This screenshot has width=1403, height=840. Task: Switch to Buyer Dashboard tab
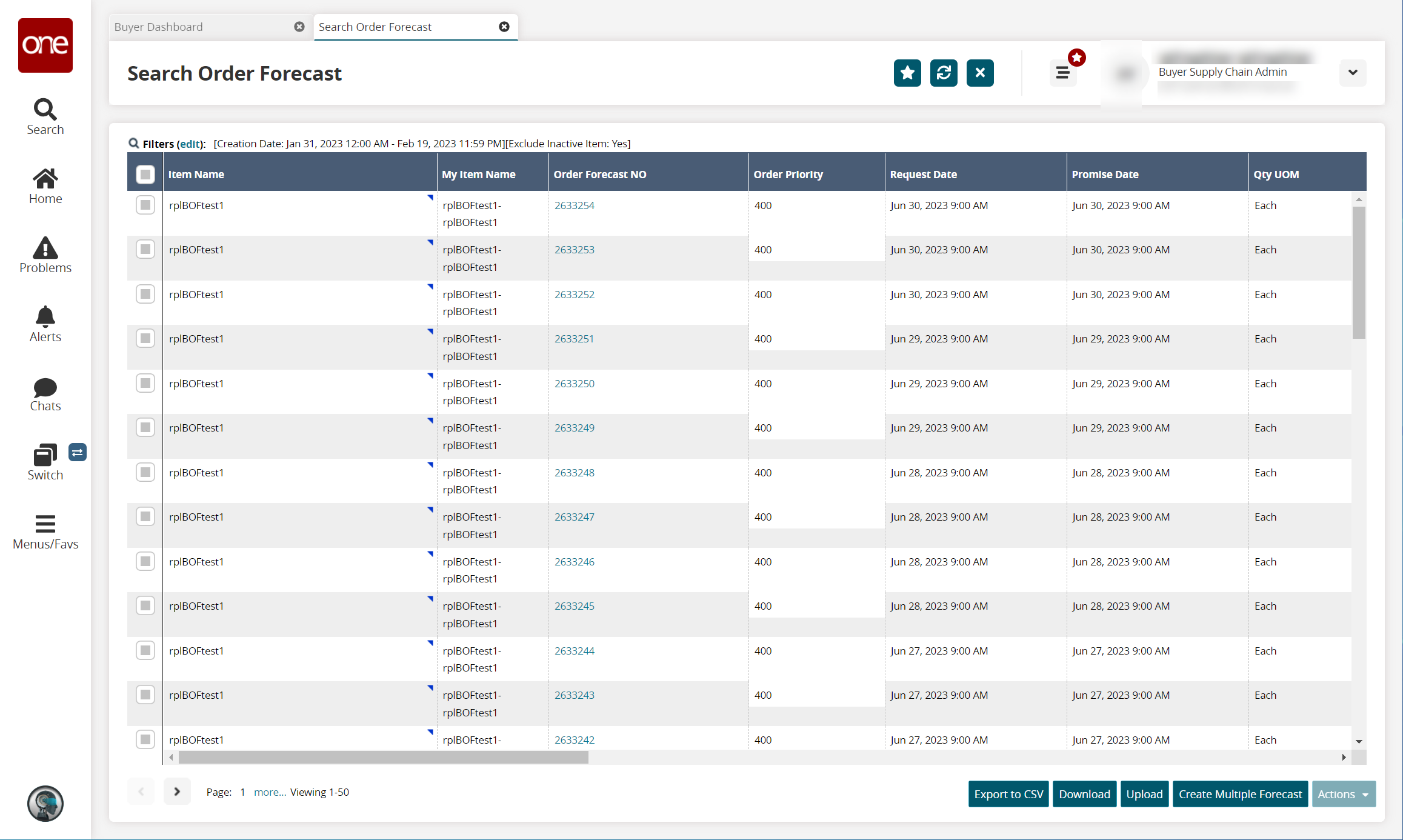pyautogui.click(x=159, y=27)
